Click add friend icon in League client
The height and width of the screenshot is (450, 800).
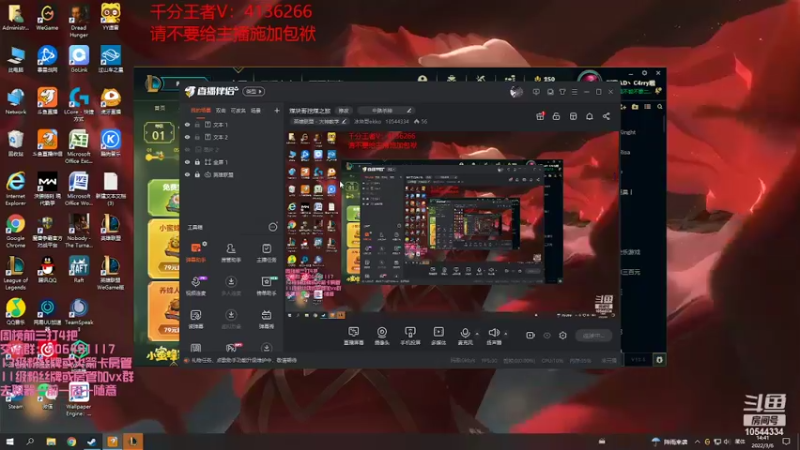[623, 107]
